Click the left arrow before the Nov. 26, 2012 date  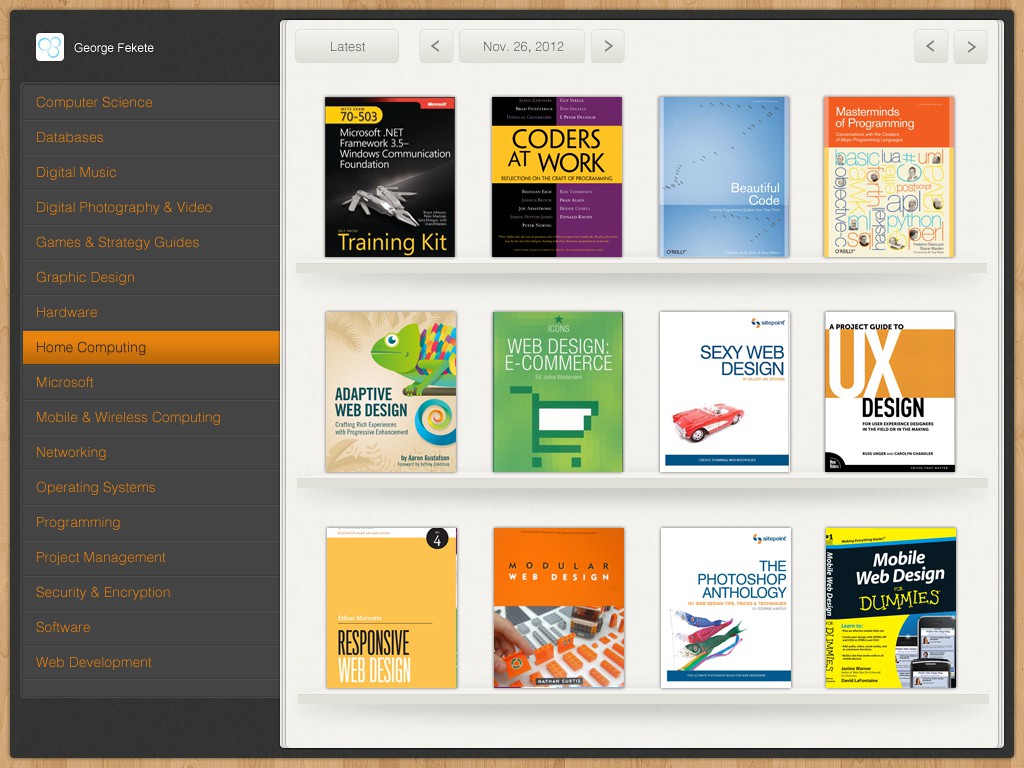(x=436, y=46)
